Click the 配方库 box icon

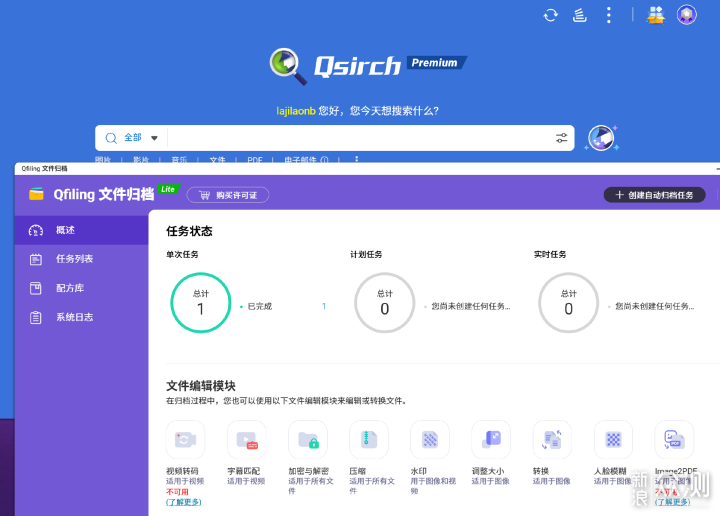(36, 288)
